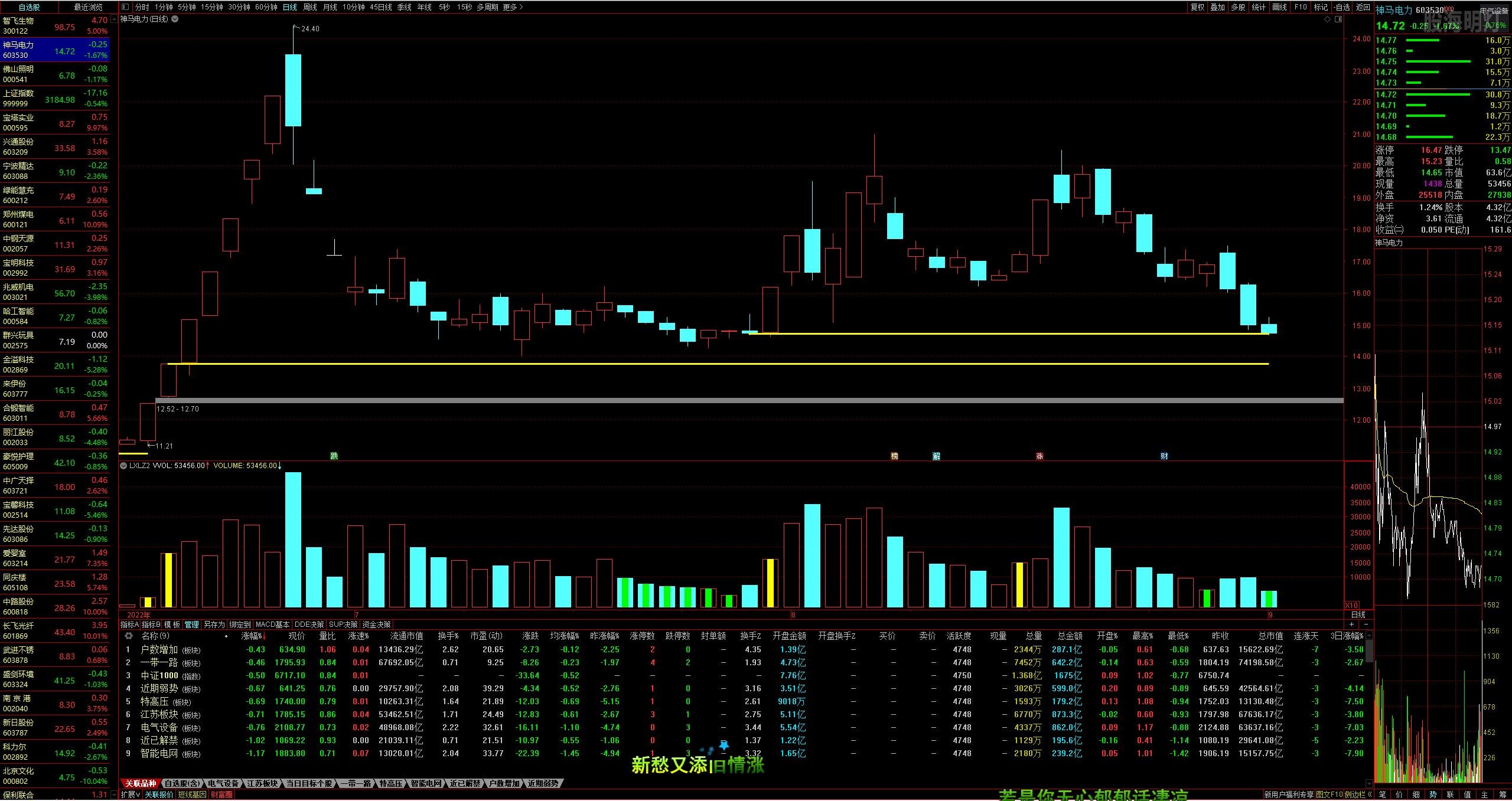Screen dimensions: 1512x801
Task: Switch chart period to 5分钟
Action: point(187,7)
